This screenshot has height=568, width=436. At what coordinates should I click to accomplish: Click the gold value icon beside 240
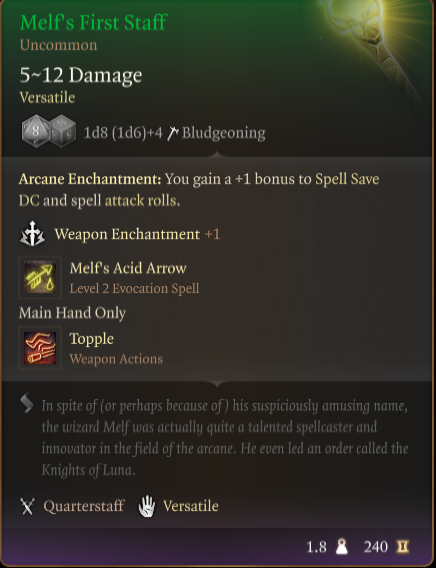(x=402, y=547)
